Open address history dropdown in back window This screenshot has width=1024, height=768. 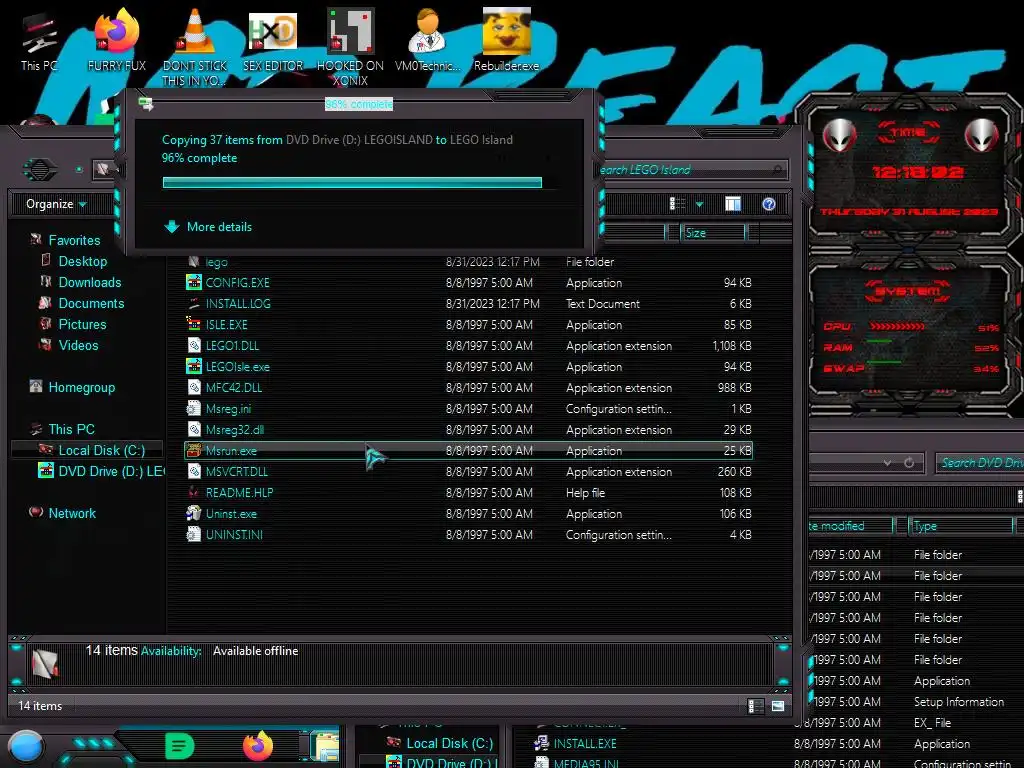(x=887, y=463)
